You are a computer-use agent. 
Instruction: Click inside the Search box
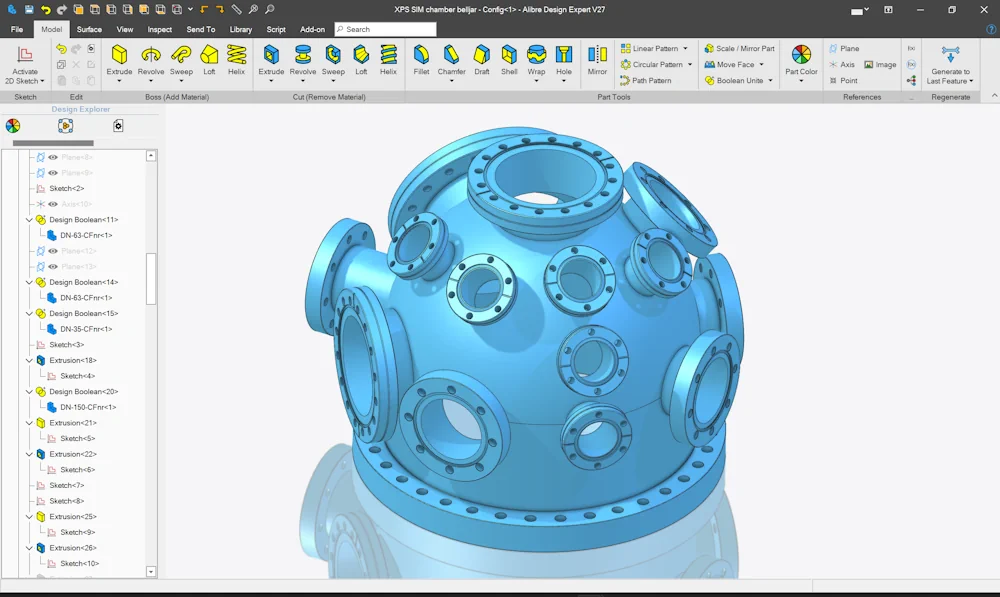pos(385,29)
